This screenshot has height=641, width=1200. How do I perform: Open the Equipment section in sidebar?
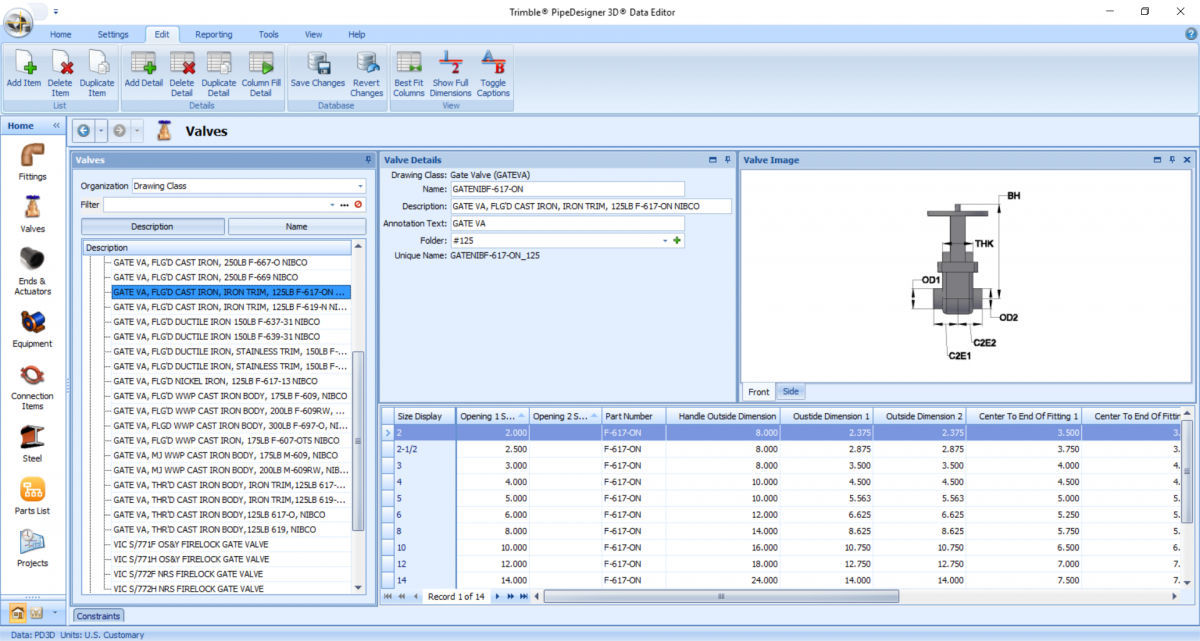(32, 329)
